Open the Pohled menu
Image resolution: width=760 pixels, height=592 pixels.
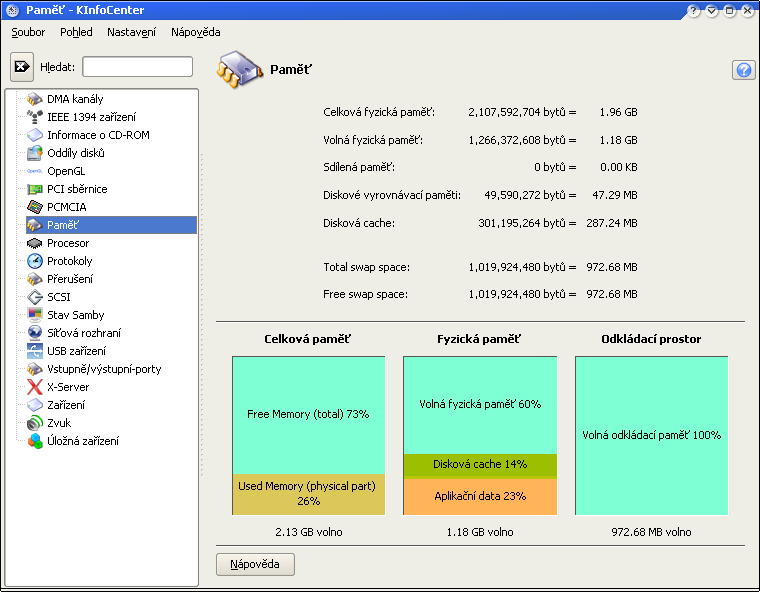(x=76, y=32)
